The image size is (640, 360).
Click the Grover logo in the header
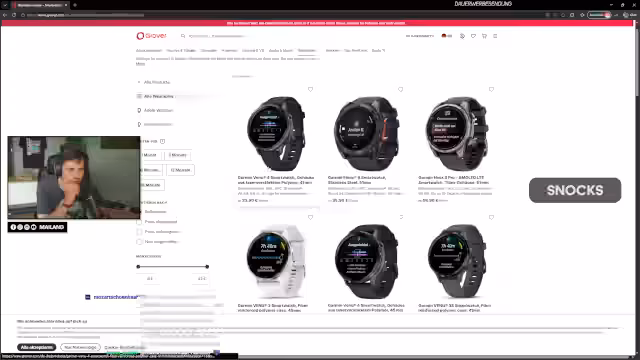click(x=151, y=36)
